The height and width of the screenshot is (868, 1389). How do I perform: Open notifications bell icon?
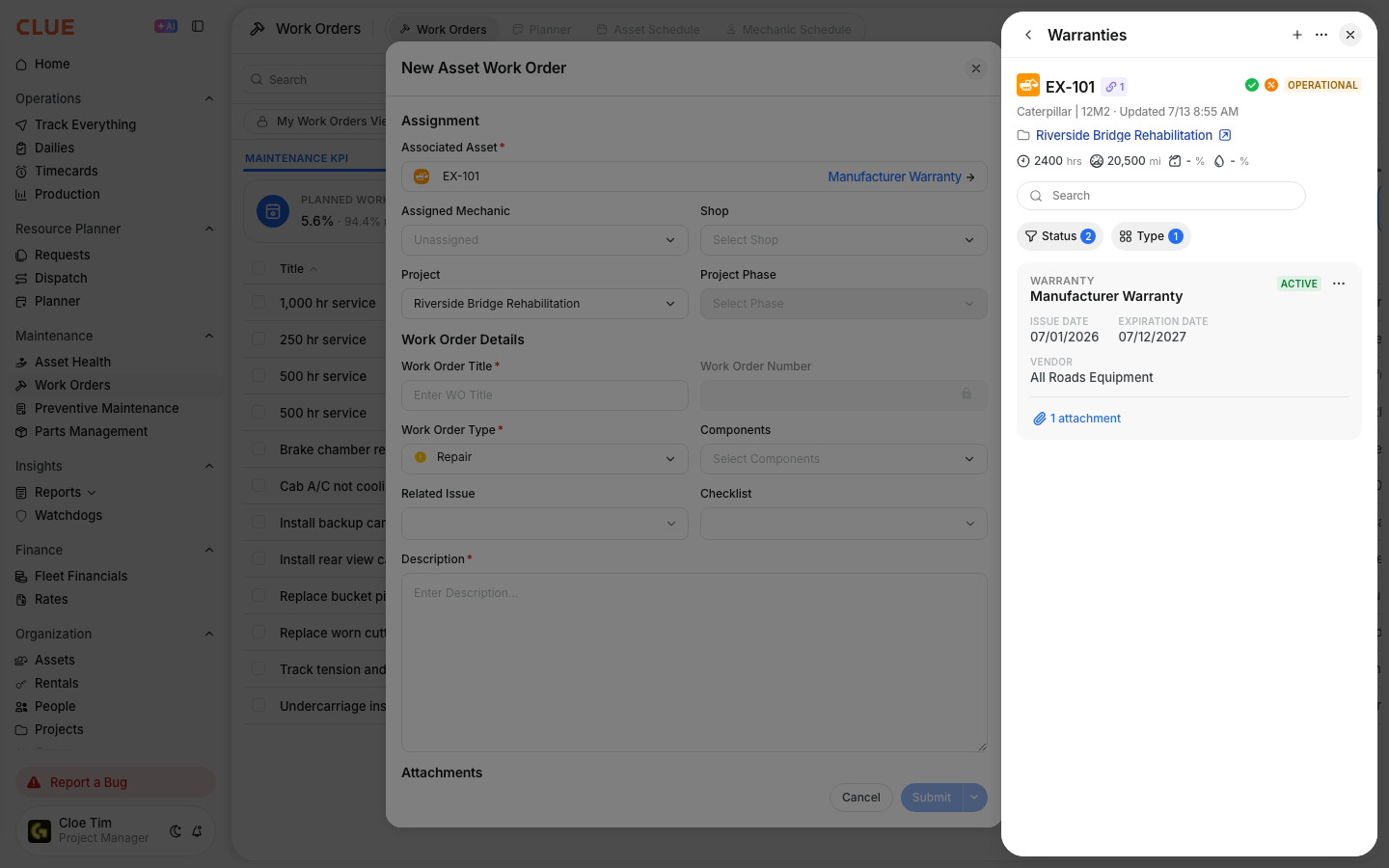(x=197, y=831)
